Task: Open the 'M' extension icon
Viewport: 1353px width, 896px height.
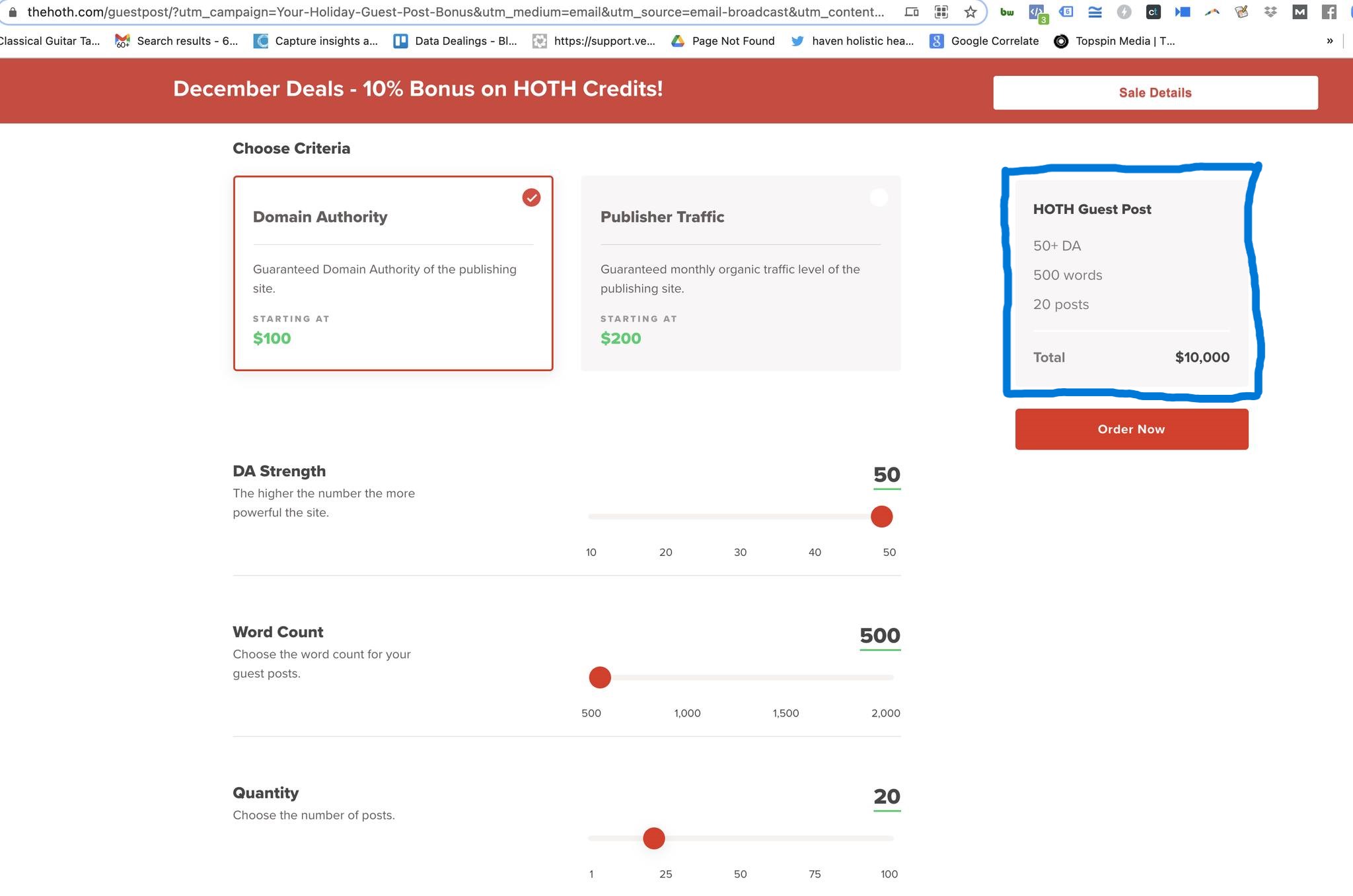Action: tap(1299, 12)
